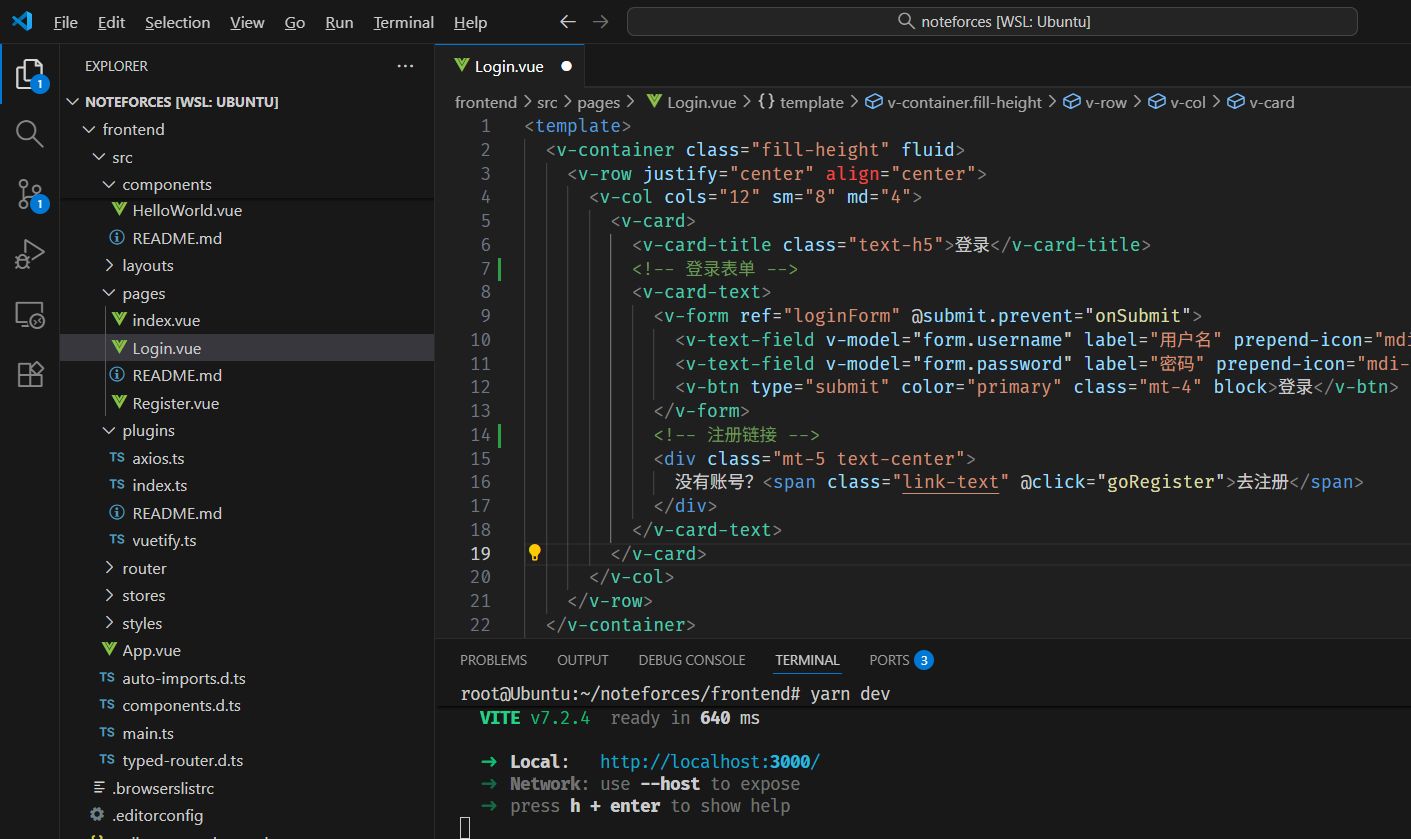Open the Explorer view in activity bar
Screen dimensions: 1411x839
30,74
